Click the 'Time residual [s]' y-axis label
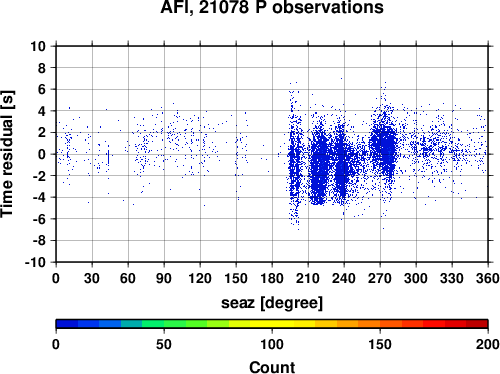This screenshot has height=374, width=500. tap(7, 154)
